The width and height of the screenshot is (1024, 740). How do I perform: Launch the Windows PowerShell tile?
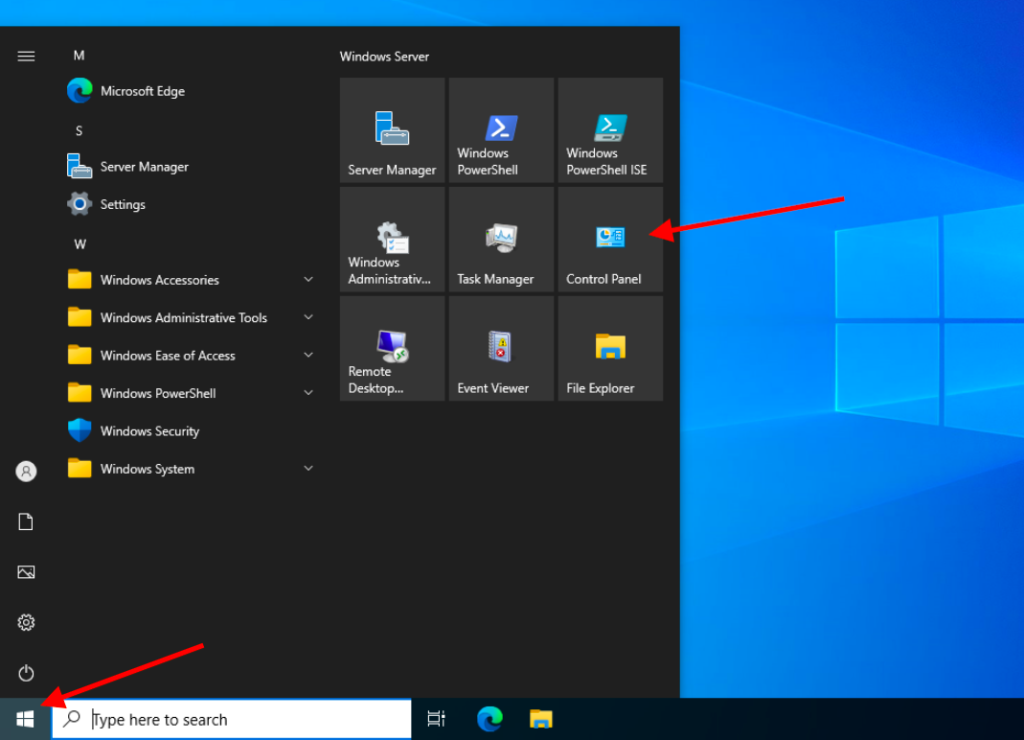501,130
